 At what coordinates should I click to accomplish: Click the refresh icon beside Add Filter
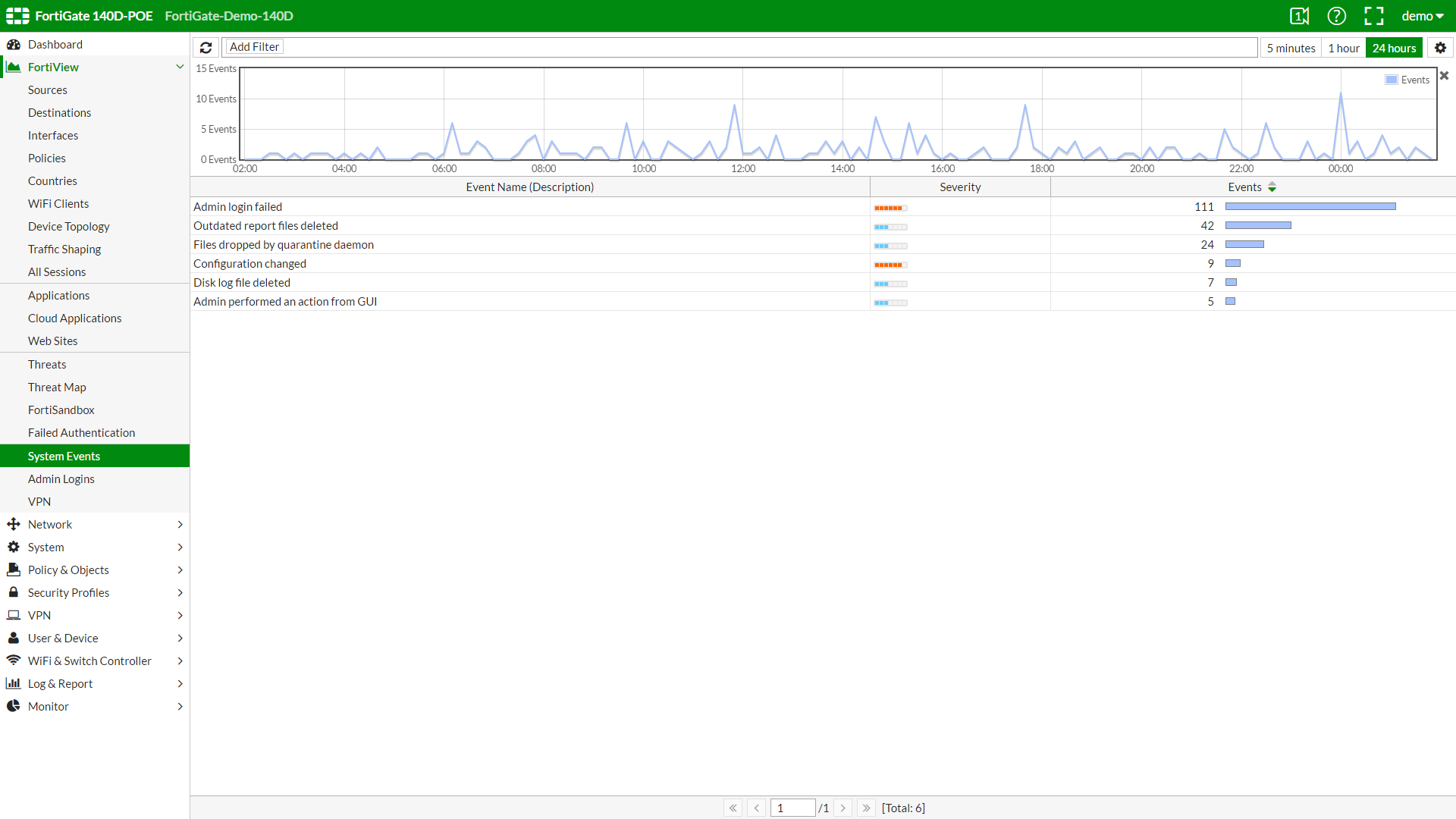pos(206,48)
